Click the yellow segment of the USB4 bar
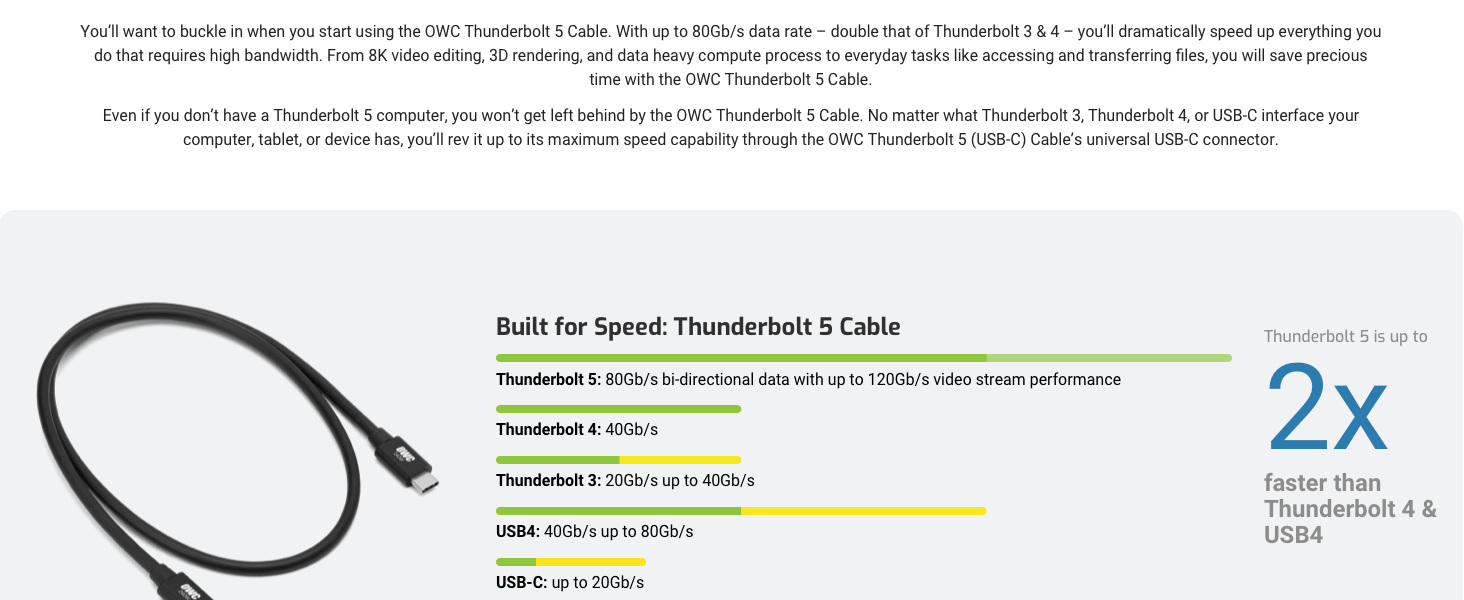Screen dimensions: 1464x600 tap(863, 511)
